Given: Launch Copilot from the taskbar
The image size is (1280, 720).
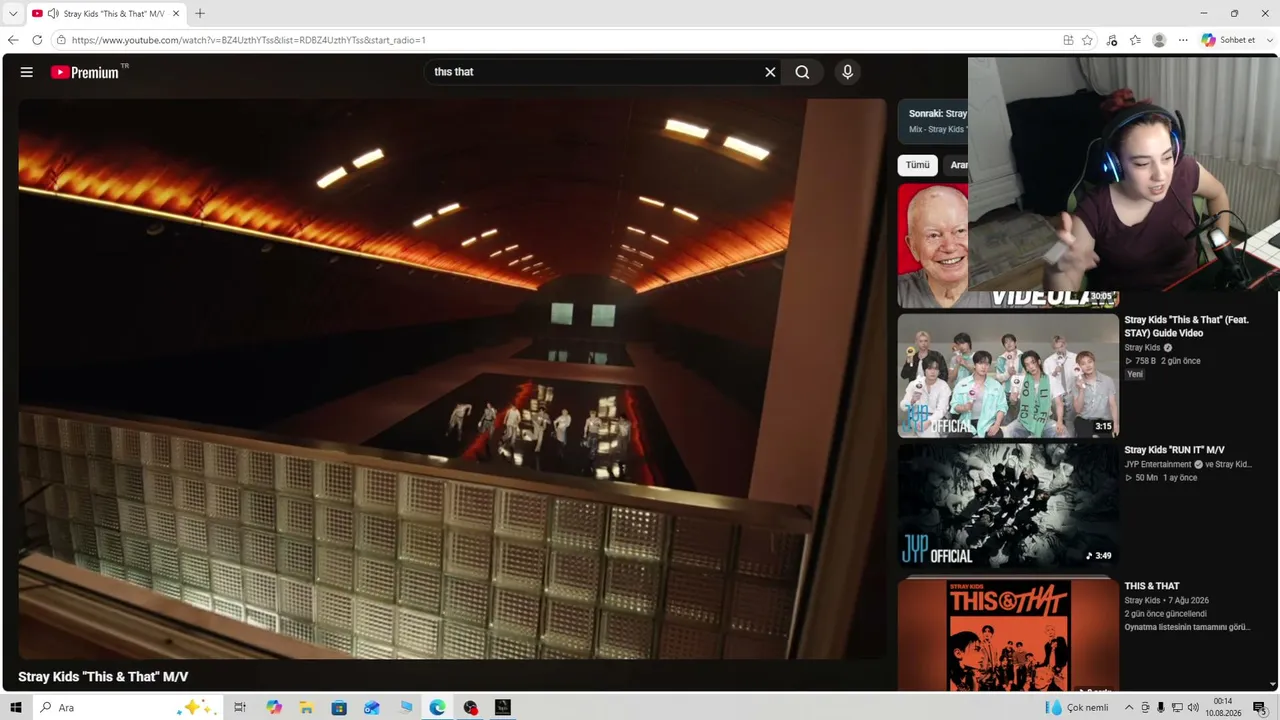Looking at the screenshot, I should (x=274, y=708).
